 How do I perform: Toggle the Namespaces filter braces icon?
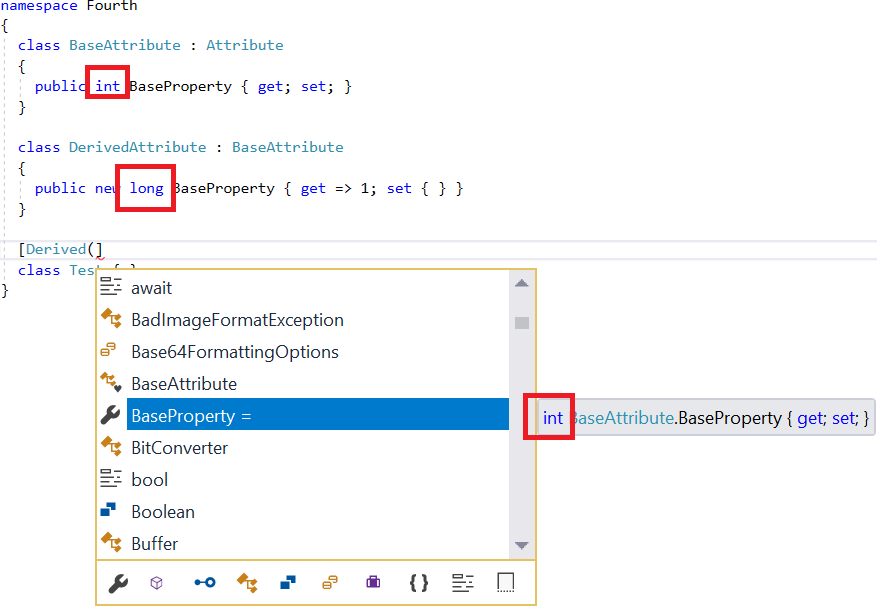click(419, 583)
